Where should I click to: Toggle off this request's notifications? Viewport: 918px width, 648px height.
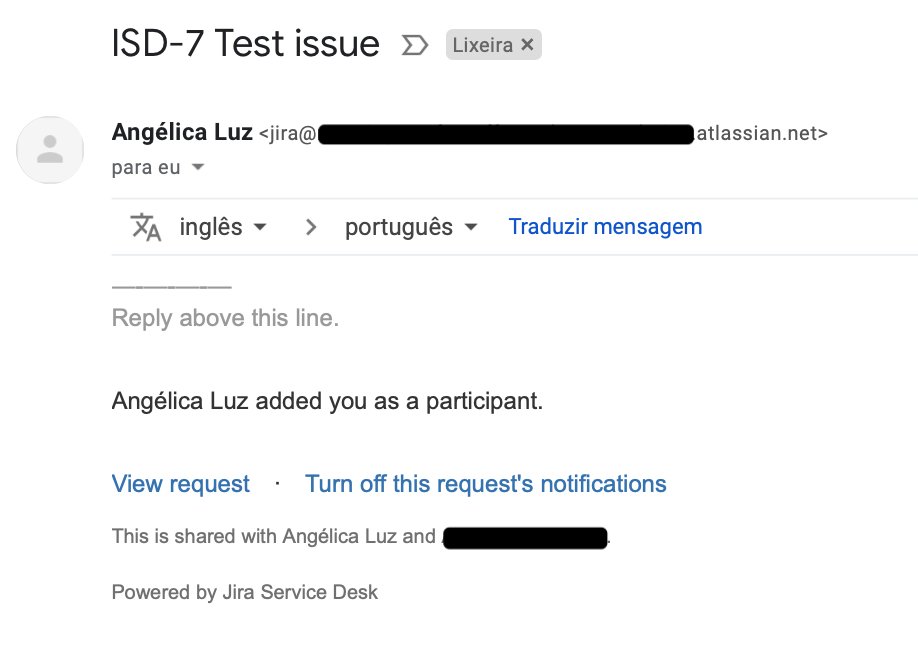pyautogui.click(x=485, y=483)
